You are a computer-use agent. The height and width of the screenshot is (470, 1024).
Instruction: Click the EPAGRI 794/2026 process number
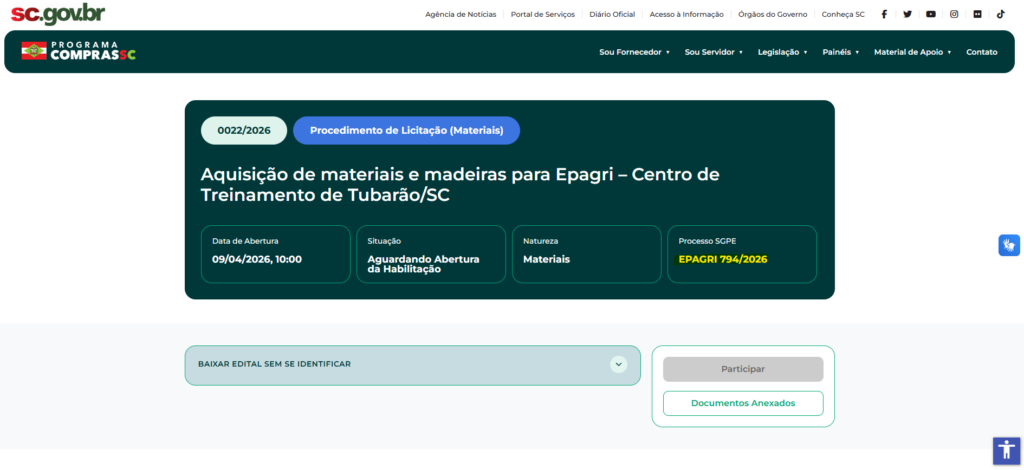[x=722, y=259]
